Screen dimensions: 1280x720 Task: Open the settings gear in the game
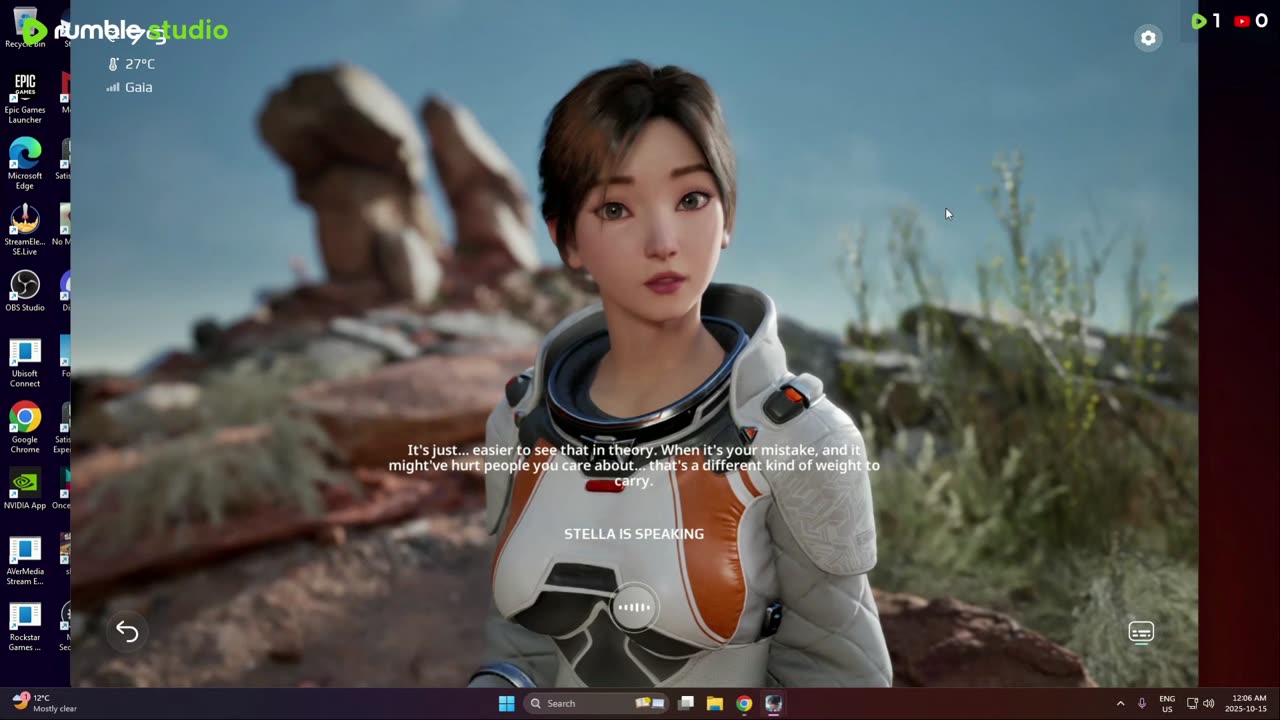click(1148, 38)
